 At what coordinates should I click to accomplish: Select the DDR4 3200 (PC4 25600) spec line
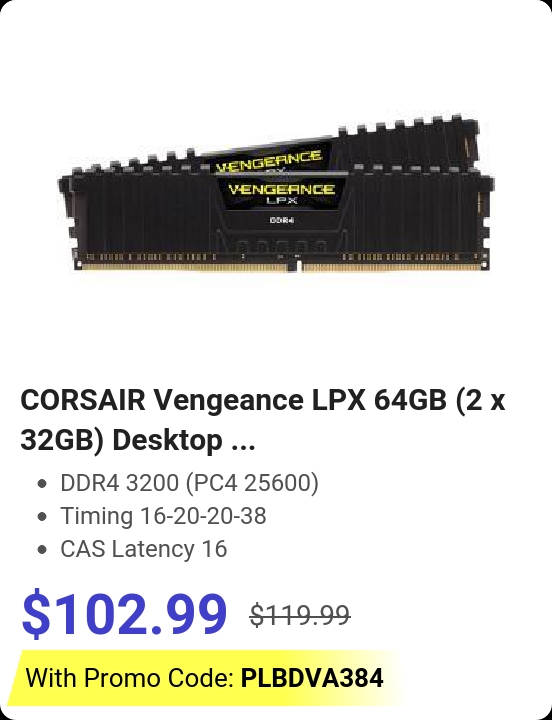[x=189, y=483]
